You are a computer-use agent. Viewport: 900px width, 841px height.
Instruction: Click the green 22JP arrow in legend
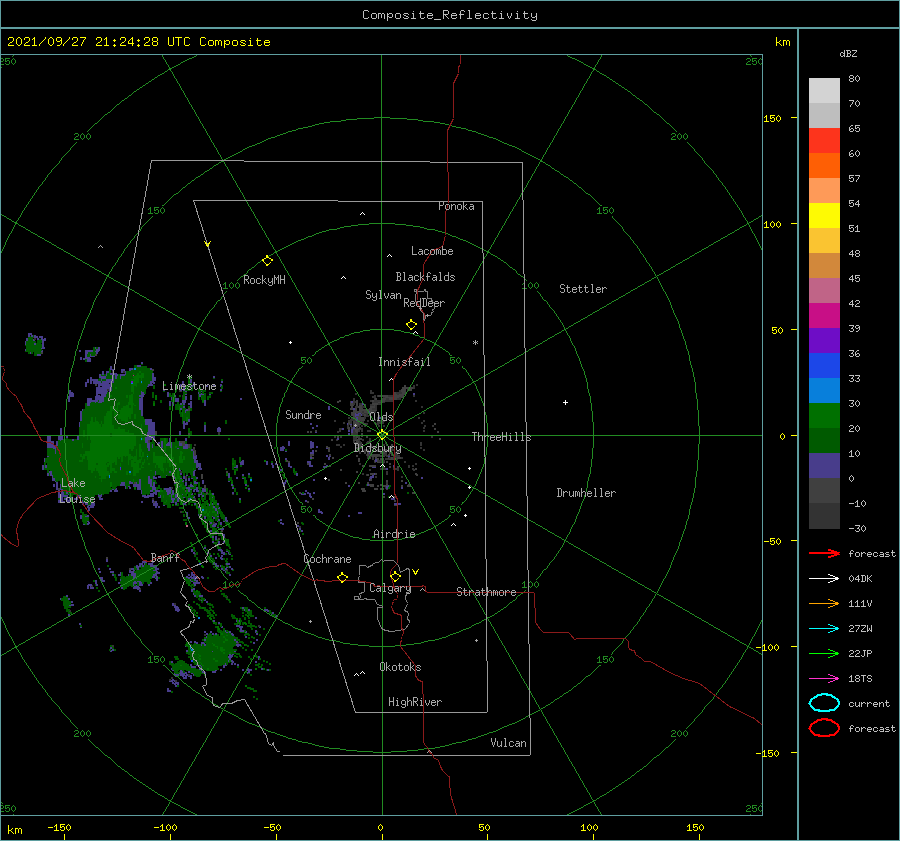click(x=824, y=653)
